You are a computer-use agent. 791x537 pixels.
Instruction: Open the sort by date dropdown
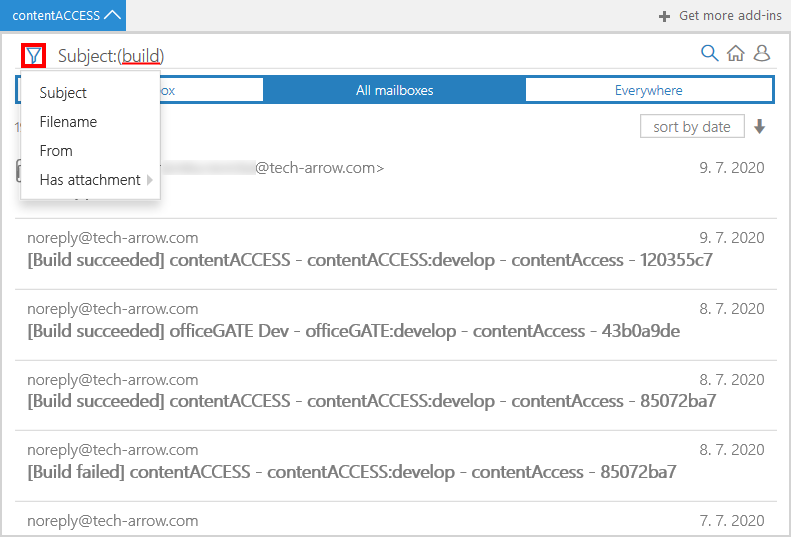pos(692,127)
